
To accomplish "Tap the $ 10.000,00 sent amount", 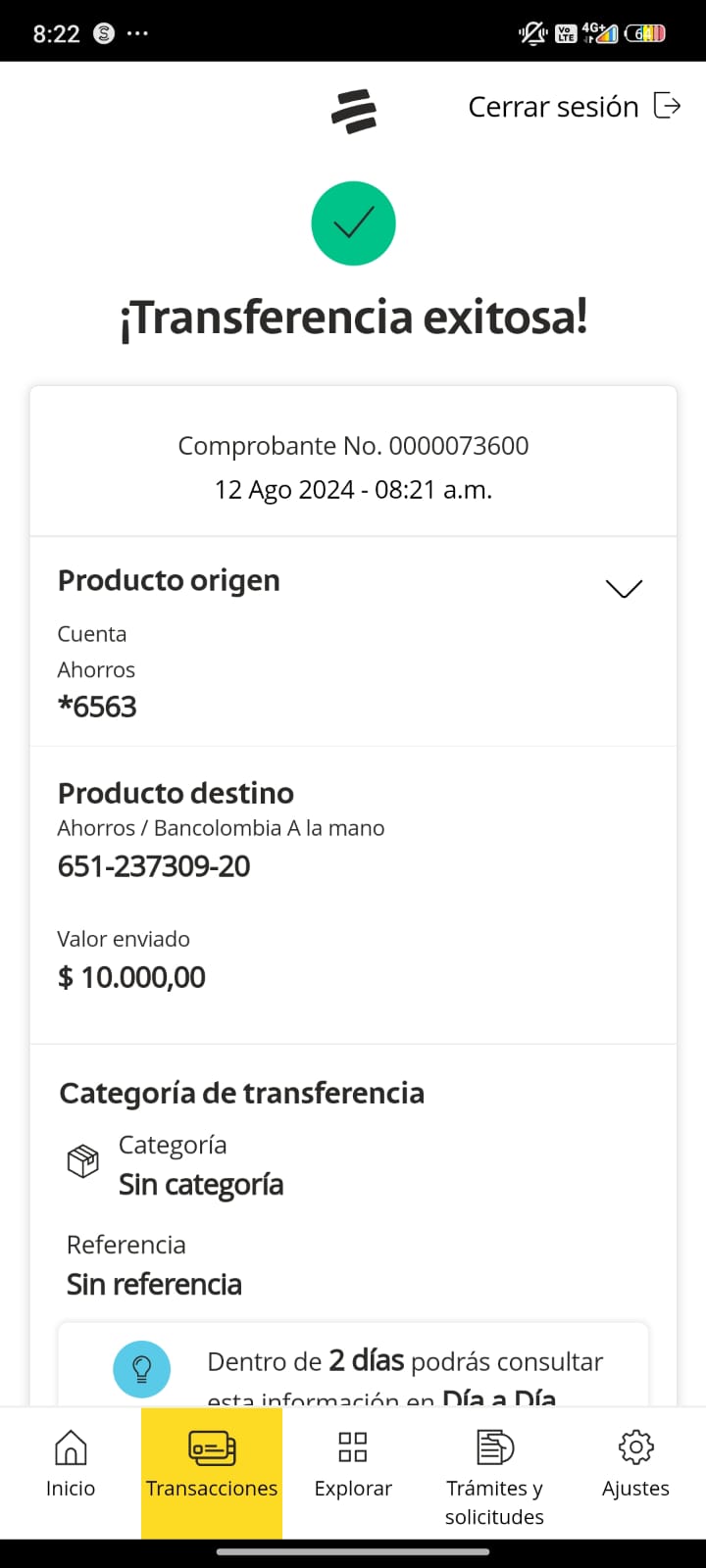I will (131, 977).
